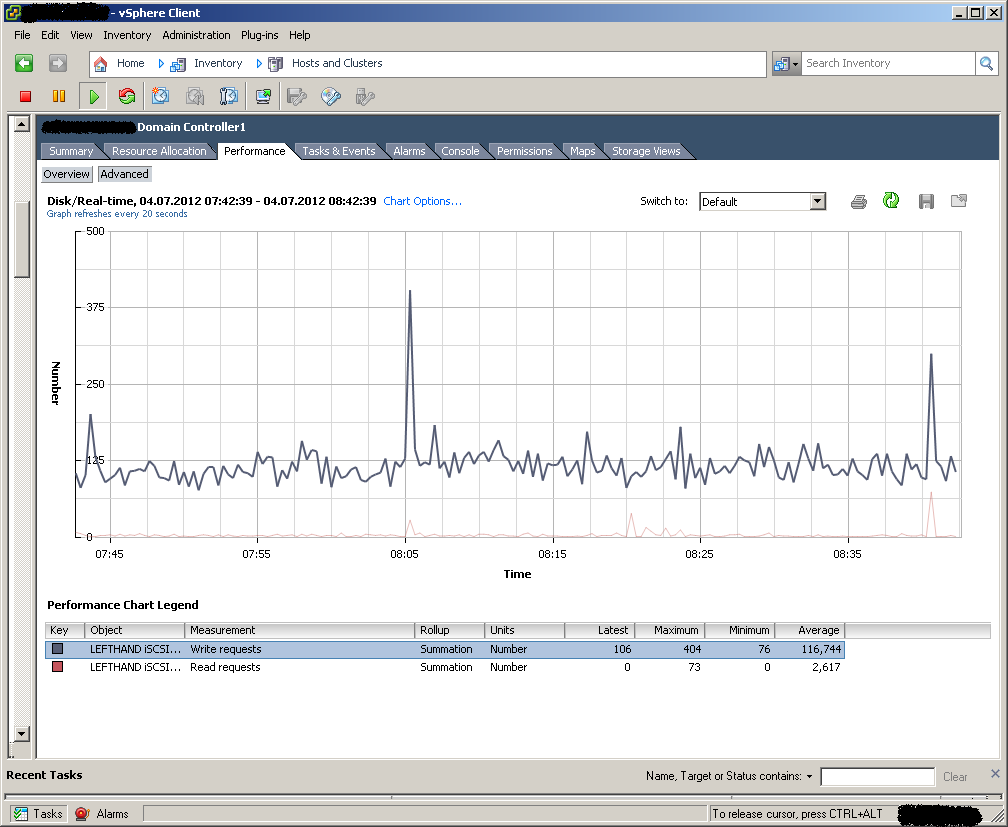Refresh the performance chart
Image resolution: width=1008 pixels, height=827 pixels.
(x=890, y=201)
